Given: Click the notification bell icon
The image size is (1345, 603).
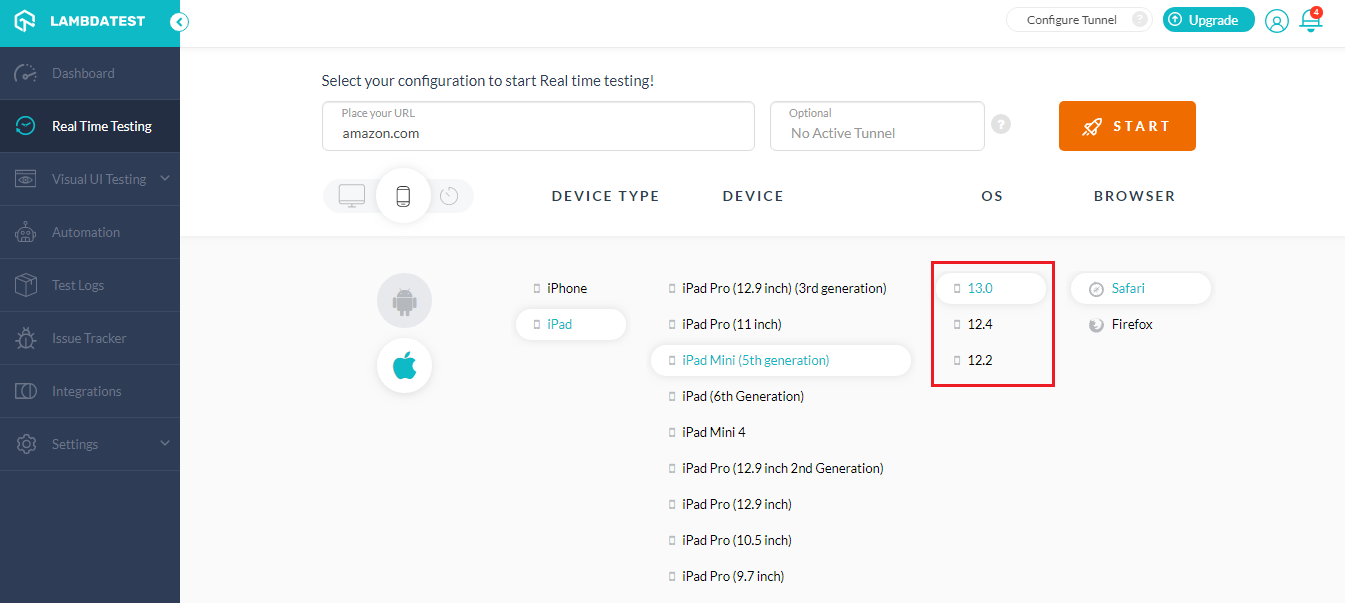Looking at the screenshot, I should (1310, 20).
